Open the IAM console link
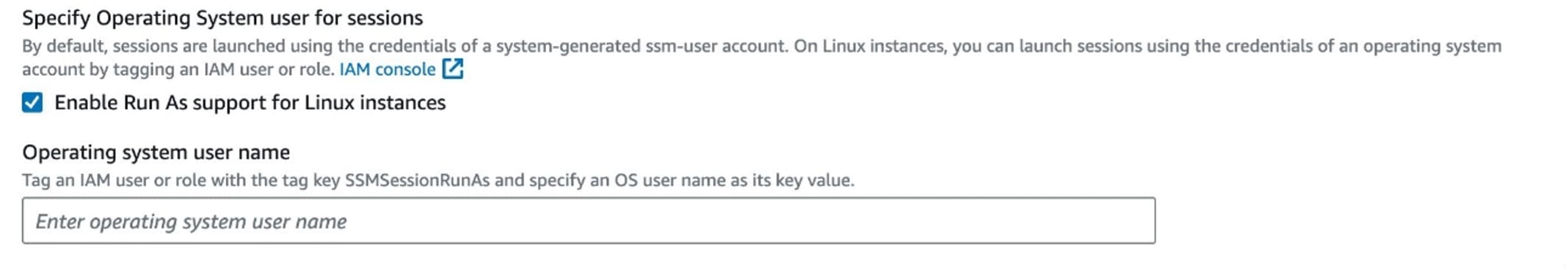This screenshot has width=1568, height=270. pyautogui.click(x=387, y=69)
